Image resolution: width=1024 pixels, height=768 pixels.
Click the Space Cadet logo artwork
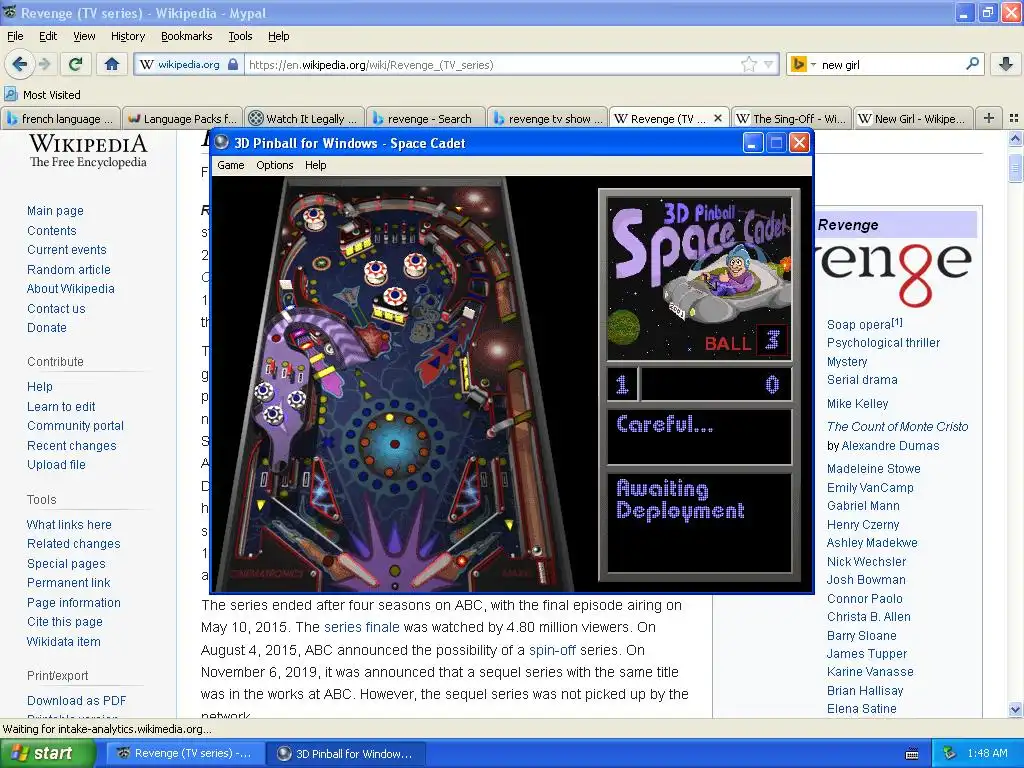pos(699,279)
